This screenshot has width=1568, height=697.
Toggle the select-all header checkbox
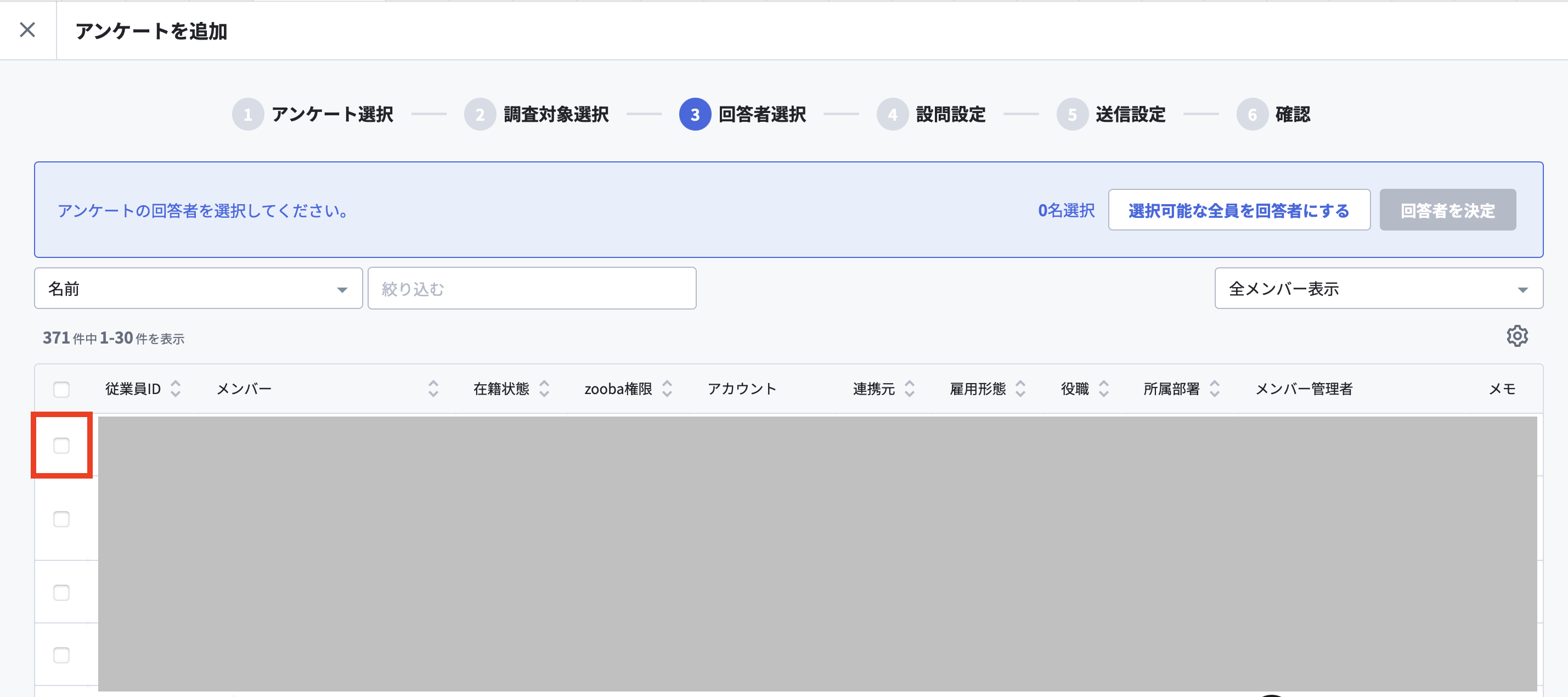(61, 389)
